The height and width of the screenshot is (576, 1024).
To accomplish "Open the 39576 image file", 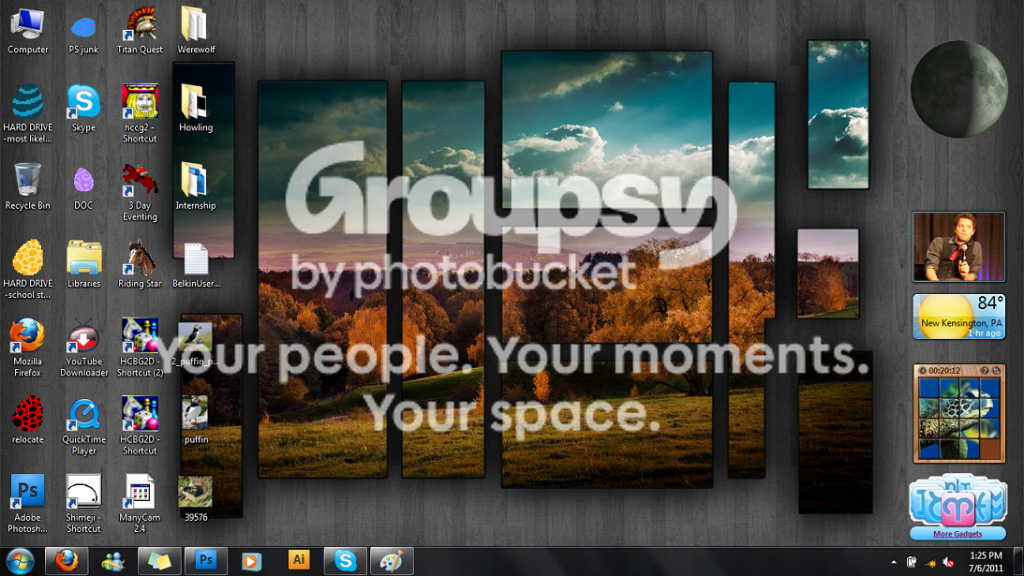I will pos(196,499).
